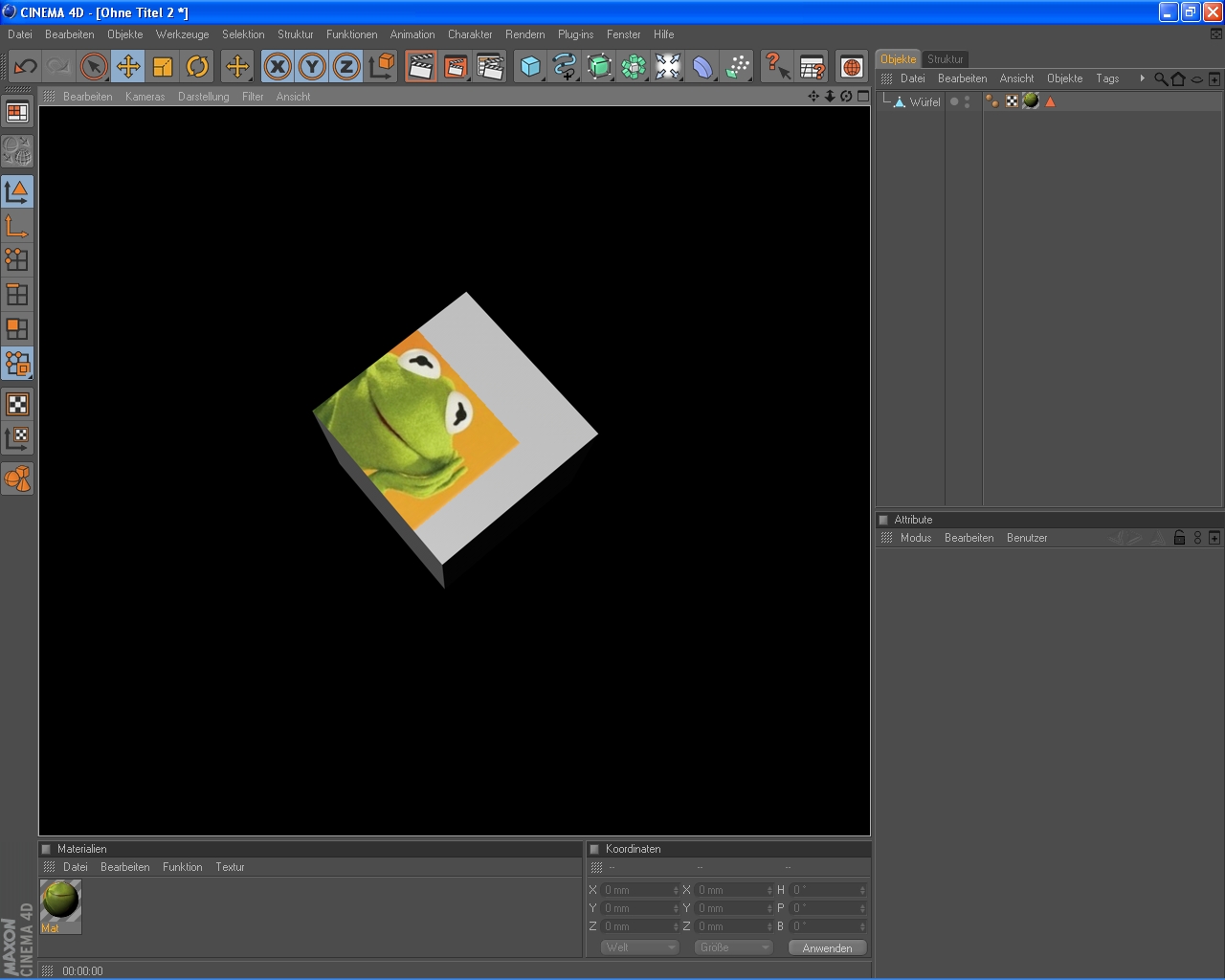The image size is (1225, 980).
Task: Open the Welt coordinate dropdown
Action: (x=640, y=947)
